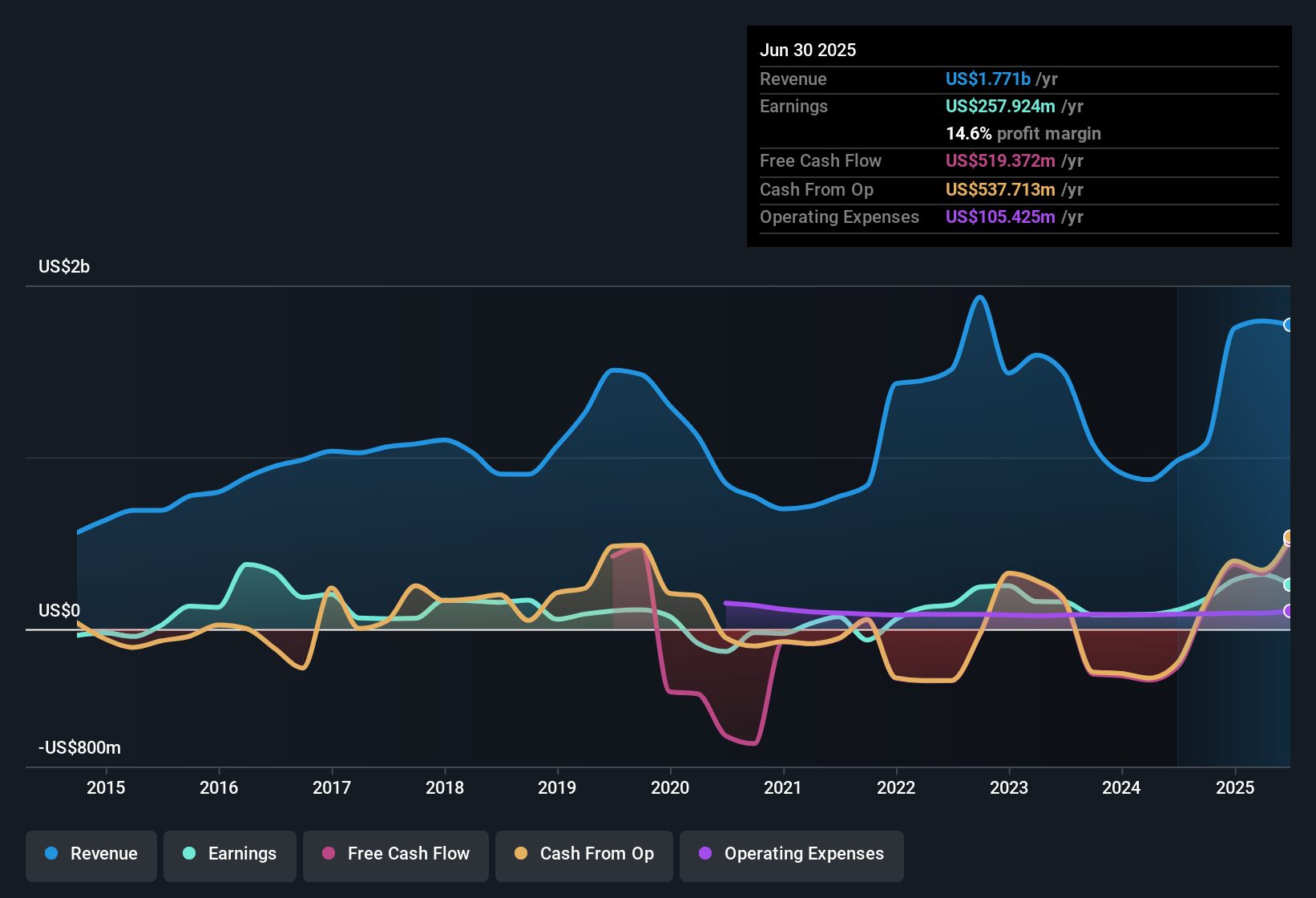1316x898 pixels.
Task: Click the purple Operating Expenses dot
Action: pyautogui.click(x=705, y=853)
